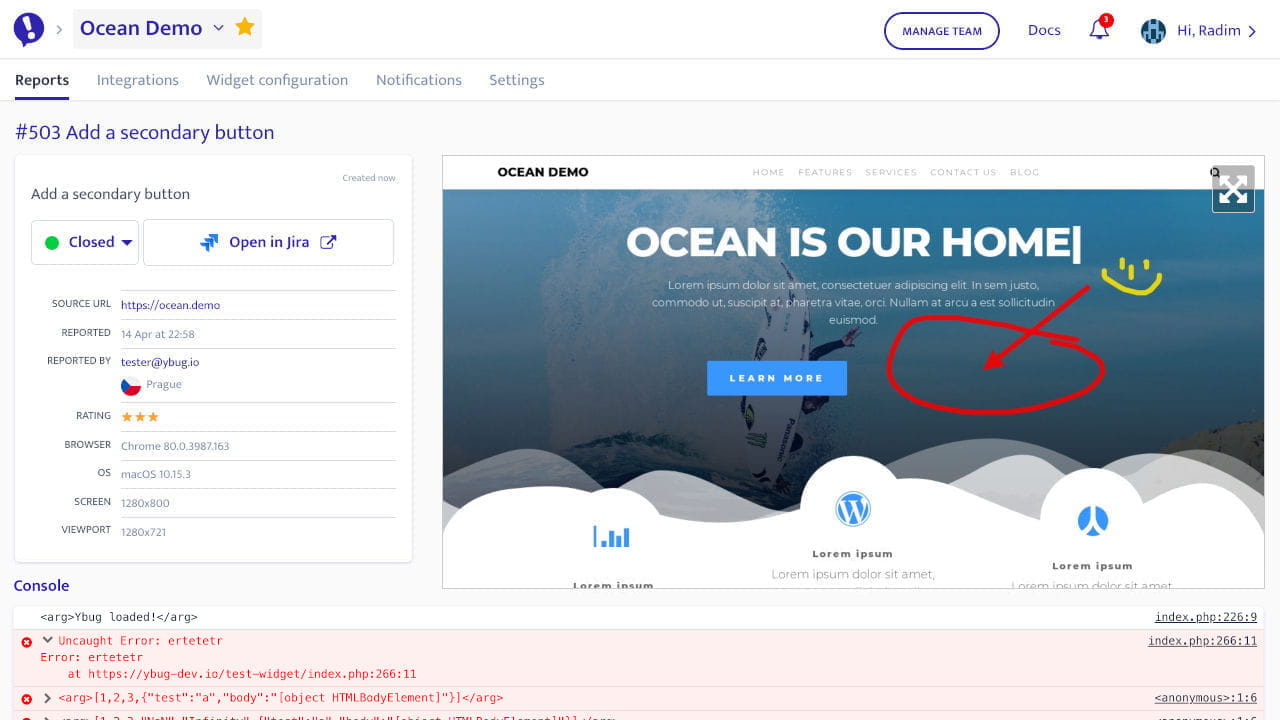Go to the Settings tab

click(x=517, y=80)
